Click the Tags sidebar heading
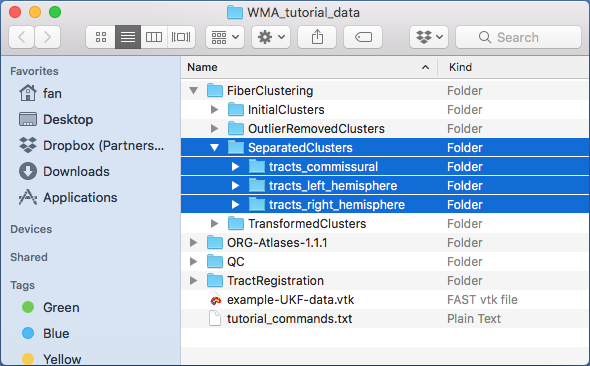The image size is (590, 366). click(x=23, y=285)
